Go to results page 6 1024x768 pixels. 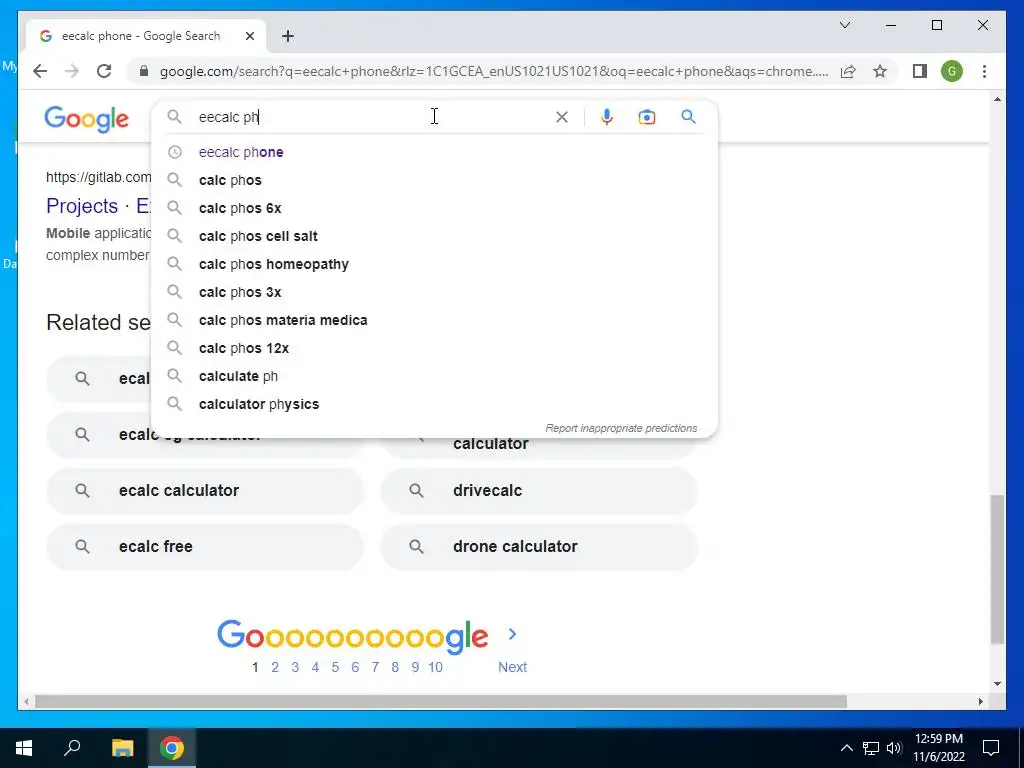coord(355,667)
